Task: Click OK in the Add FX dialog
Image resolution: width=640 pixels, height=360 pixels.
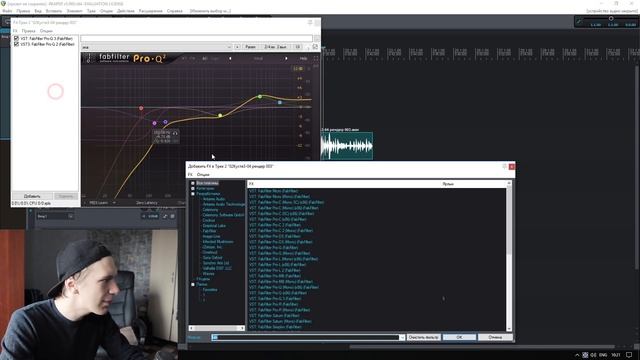Action: tap(459, 338)
